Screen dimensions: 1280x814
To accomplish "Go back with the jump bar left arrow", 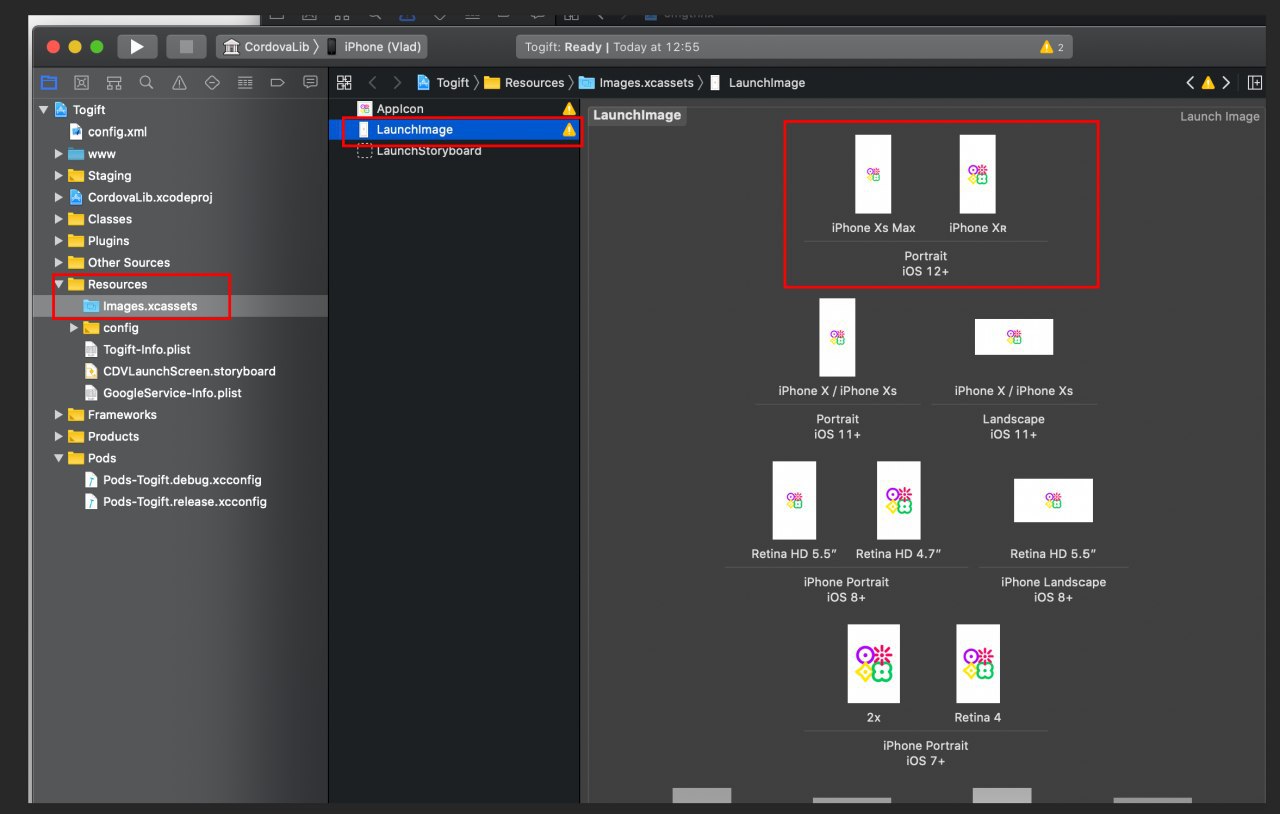I will 372,83.
